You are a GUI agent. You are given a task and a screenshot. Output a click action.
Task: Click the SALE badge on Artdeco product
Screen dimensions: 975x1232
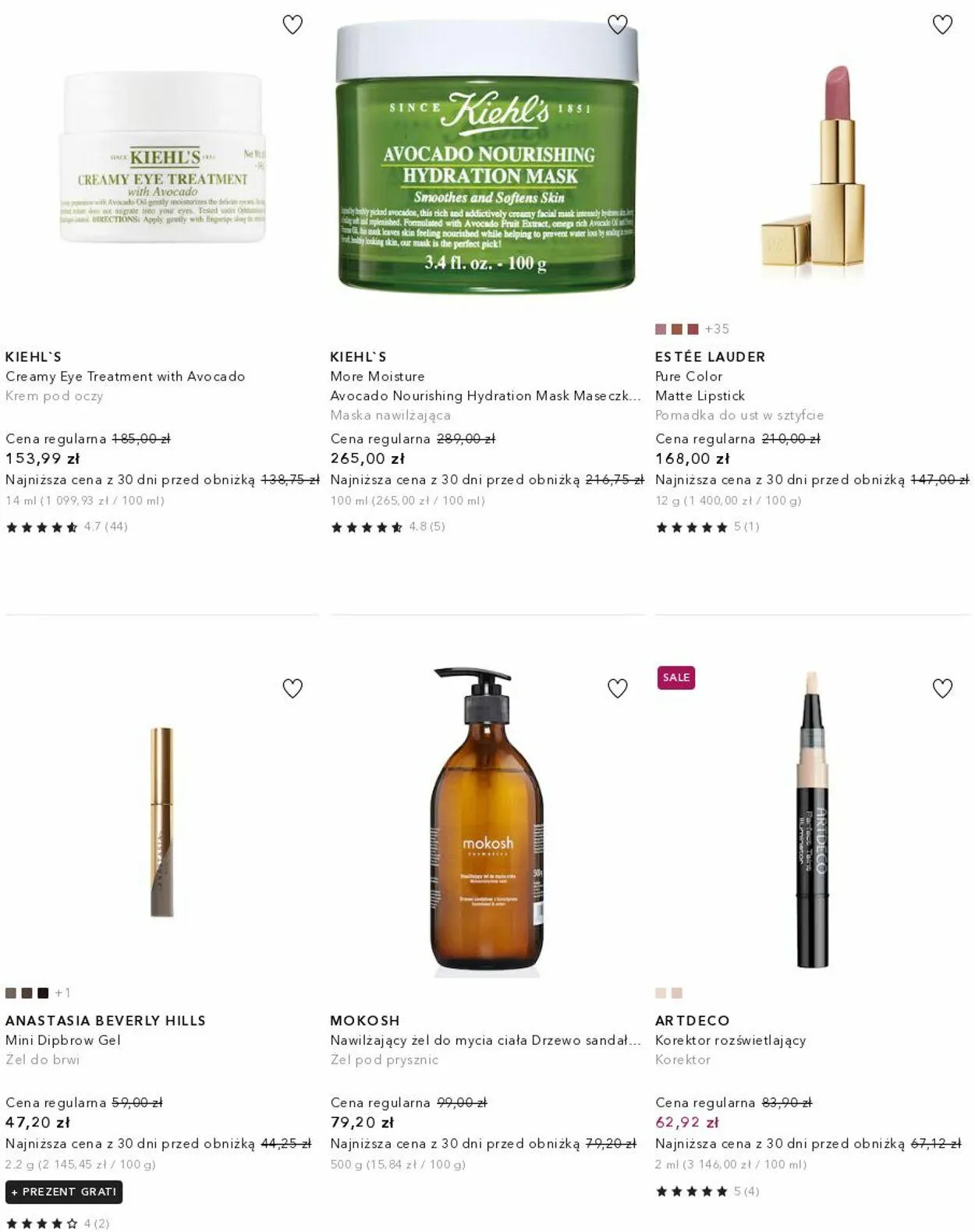(x=675, y=678)
